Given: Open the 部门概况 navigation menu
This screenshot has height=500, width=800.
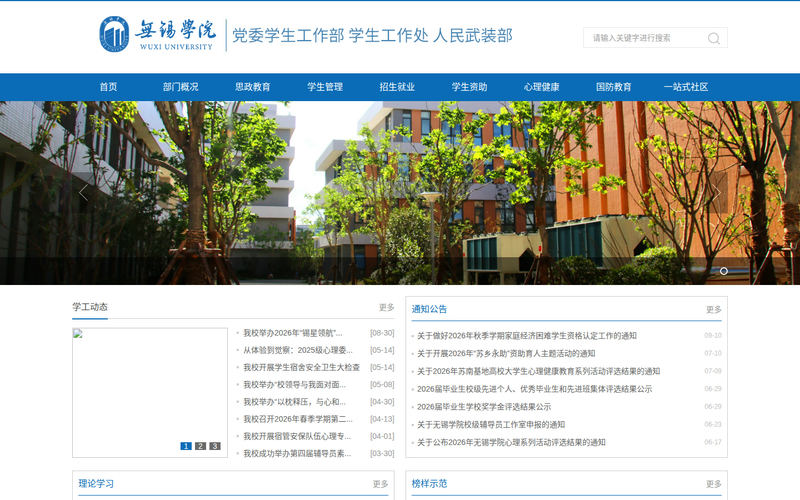Looking at the screenshot, I should 181,87.
